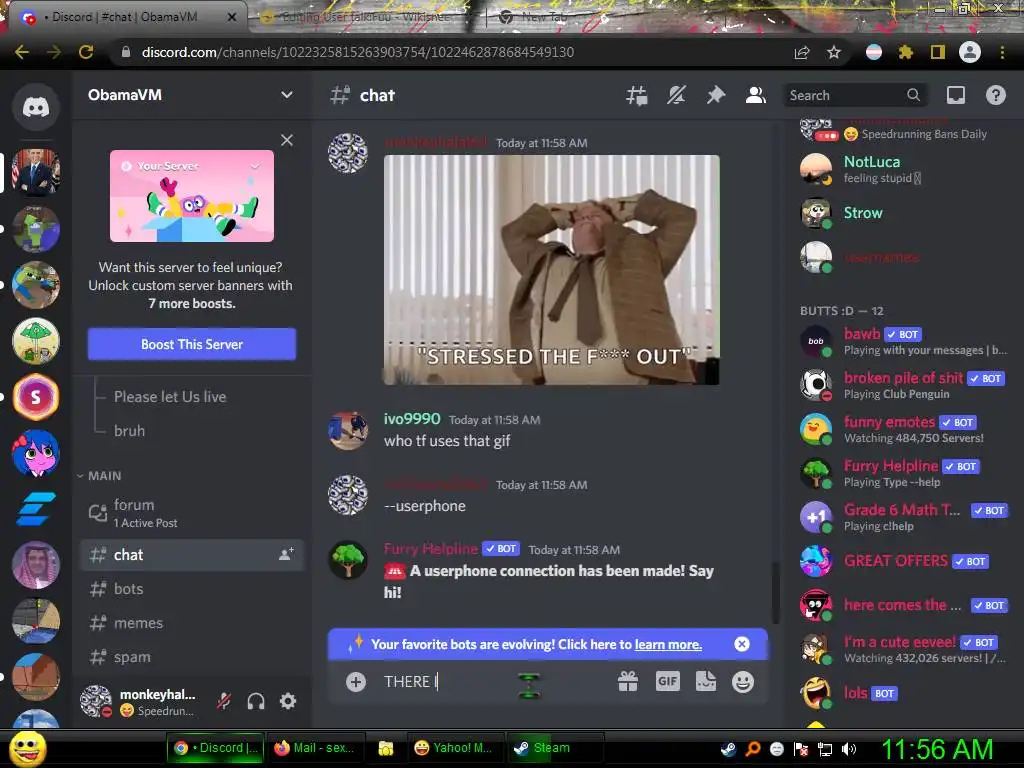1024x768 pixels.
Task: Open the bruh thread
Action: click(x=129, y=430)
